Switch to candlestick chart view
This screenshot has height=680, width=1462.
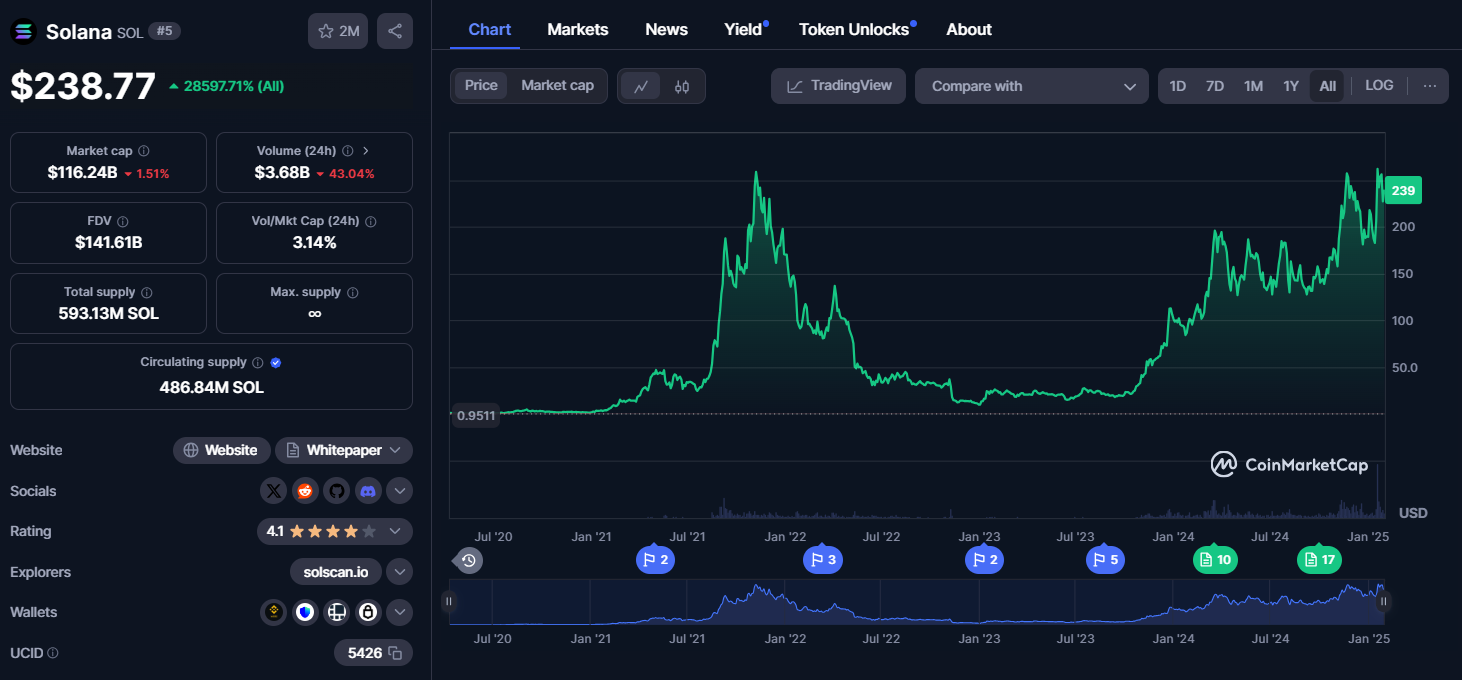pyautogui.click(x=682, y=86)
